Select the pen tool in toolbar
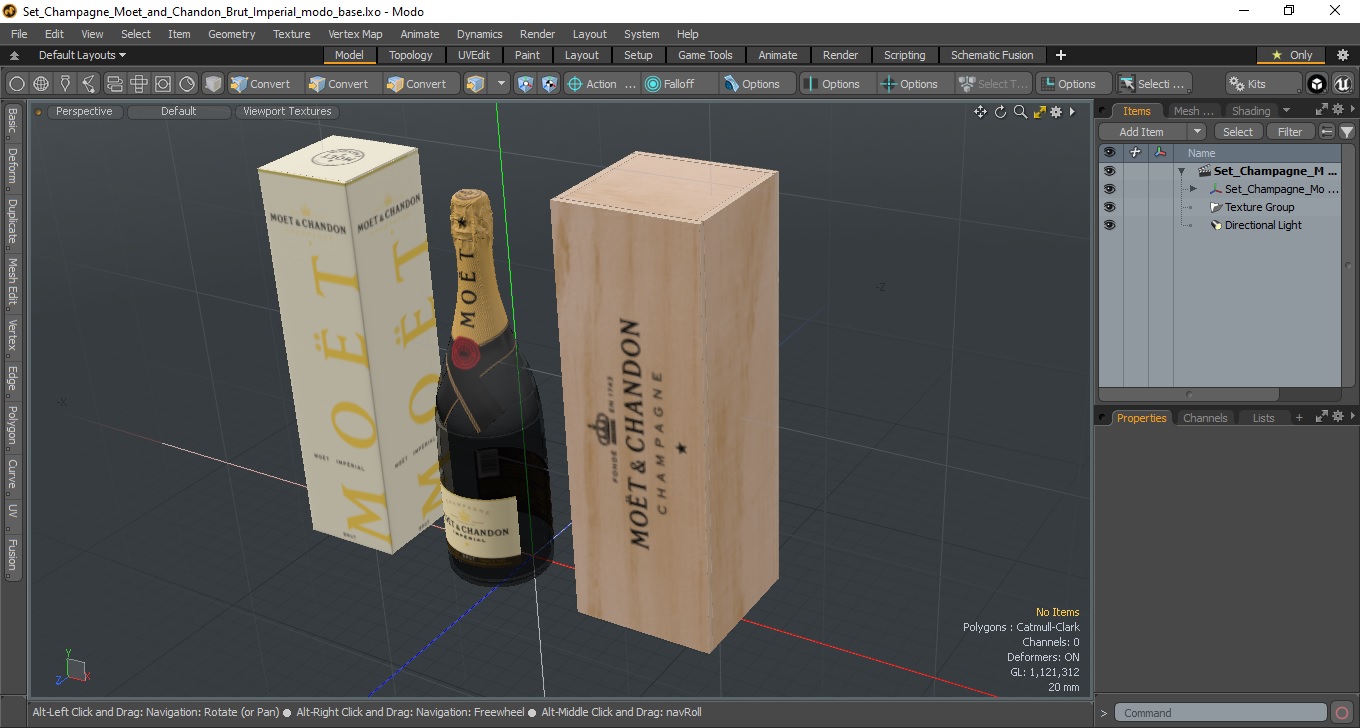 65,84
